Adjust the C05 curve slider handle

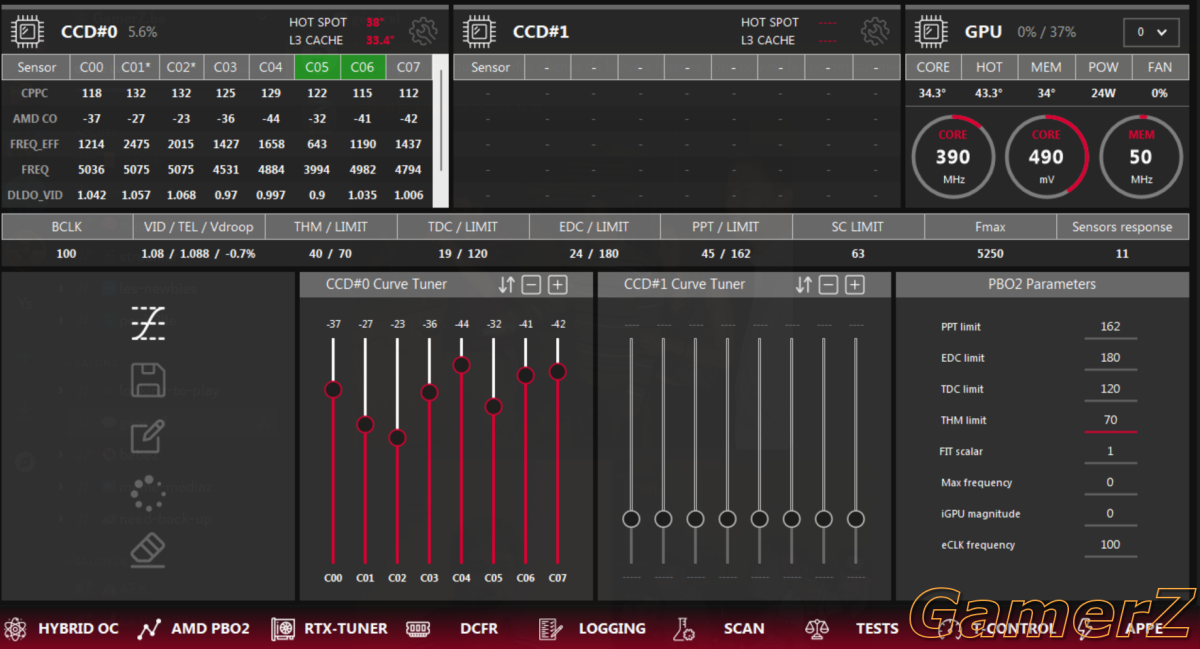[493, 407]
